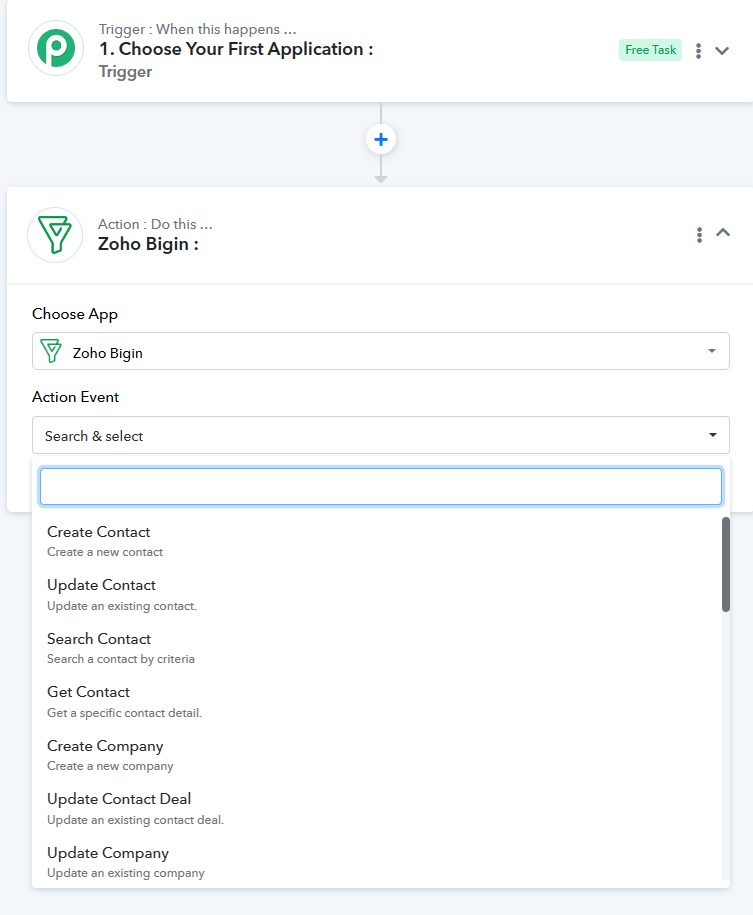Click the Zoho Bigin action logo

point(55,235)
